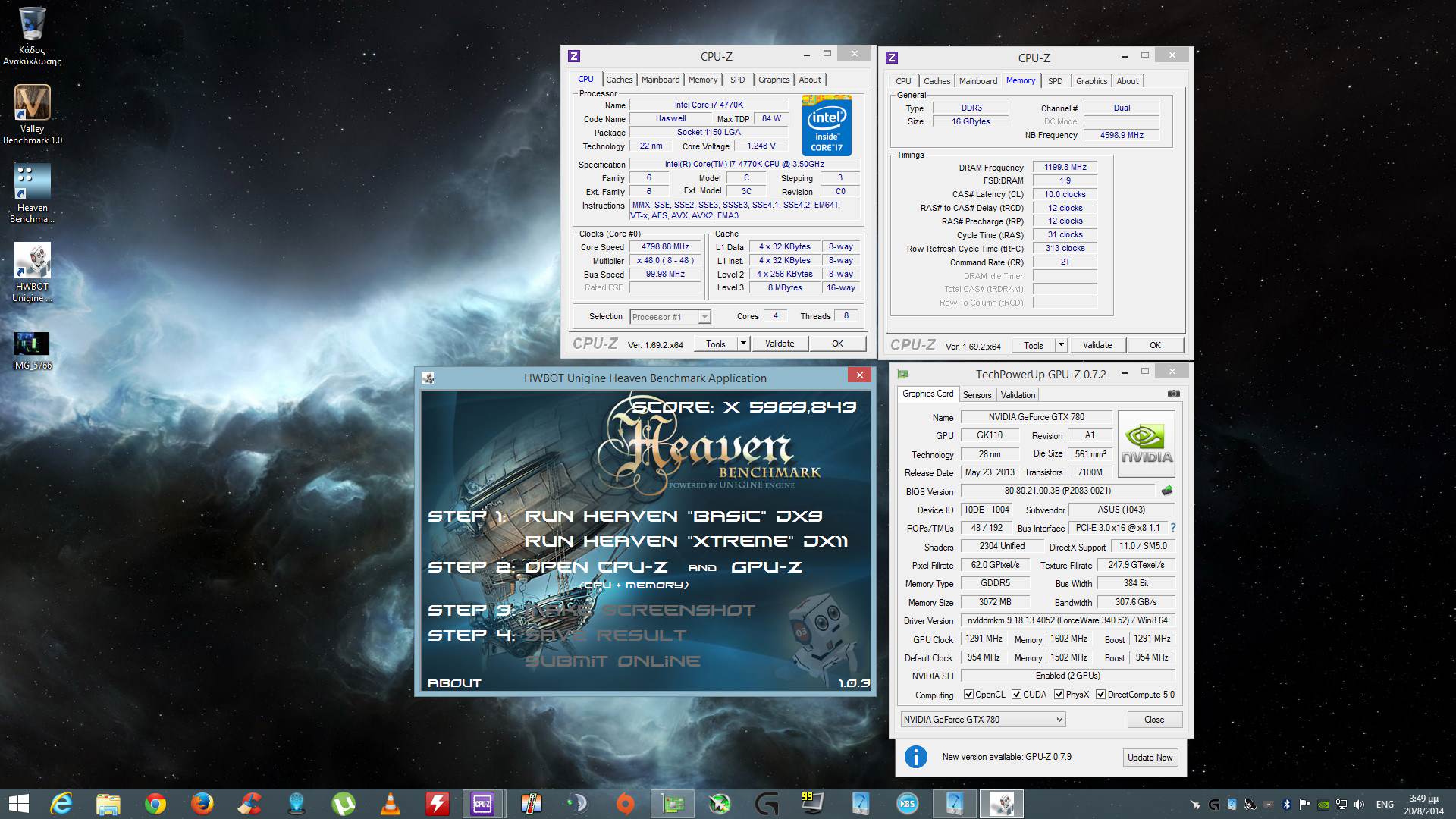Toggle DirectCompute 5.0 checkbox in GPU-Z
Screen dimensions: 1456x819
(1100, 695)
